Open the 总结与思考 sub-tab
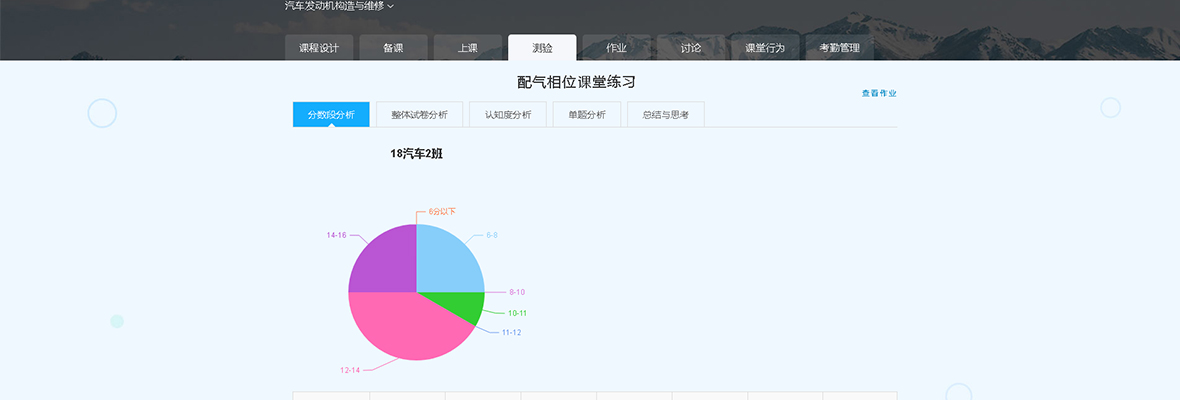 (666, 115)
